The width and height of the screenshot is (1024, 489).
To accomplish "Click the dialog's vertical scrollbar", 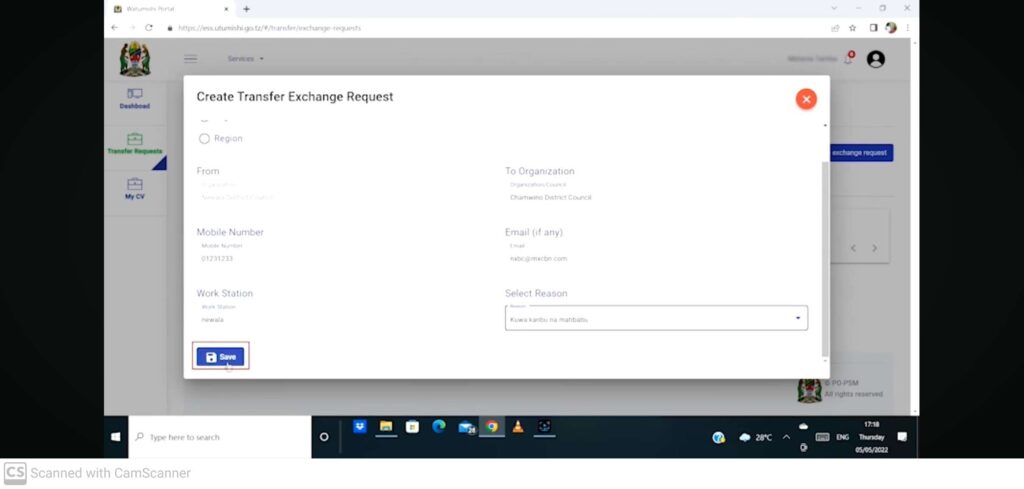I will coord(825,250).
